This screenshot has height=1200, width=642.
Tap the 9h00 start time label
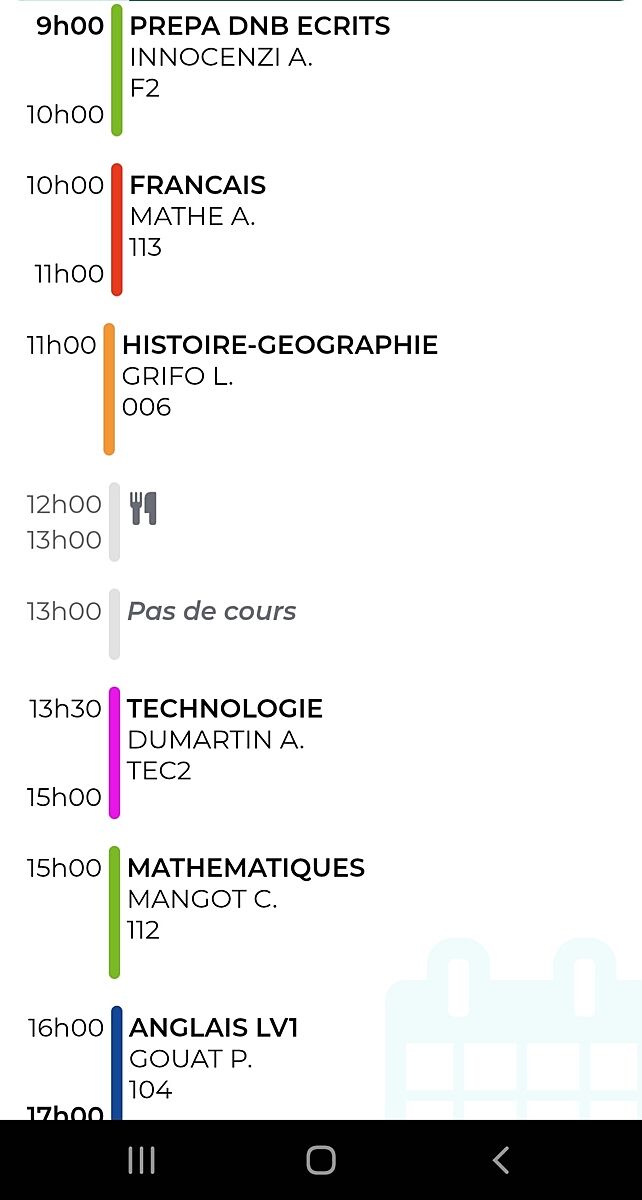pos(70,27)
